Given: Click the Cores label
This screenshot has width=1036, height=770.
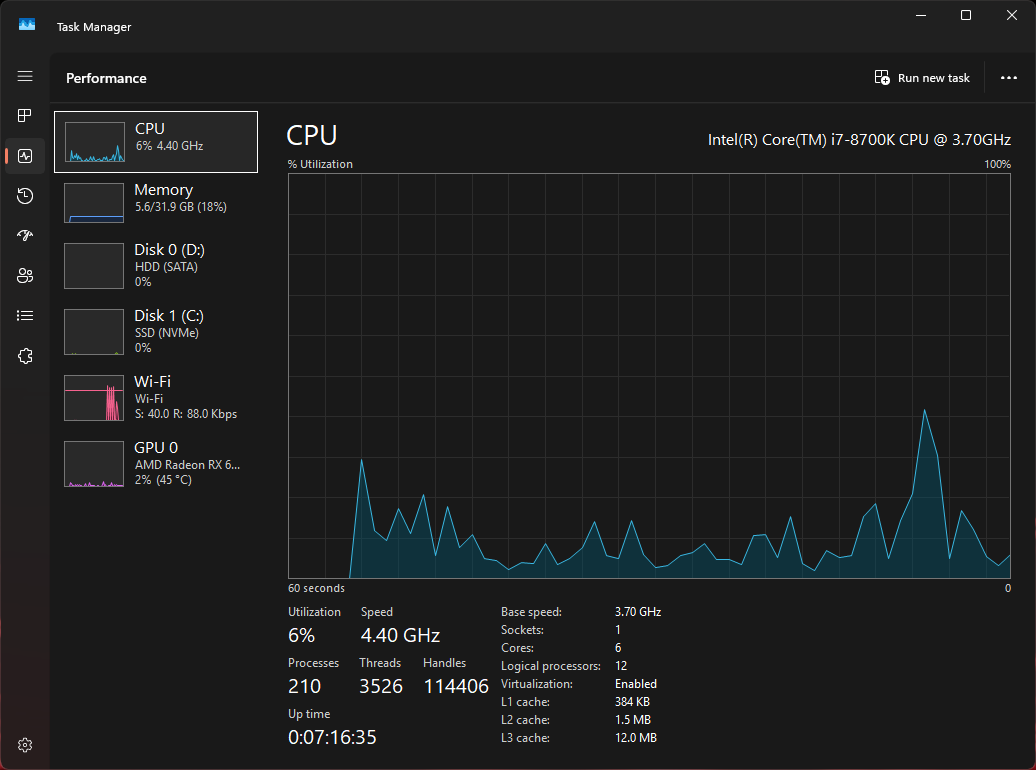Looking at the screenshot, I should click(x=517, y=648).
